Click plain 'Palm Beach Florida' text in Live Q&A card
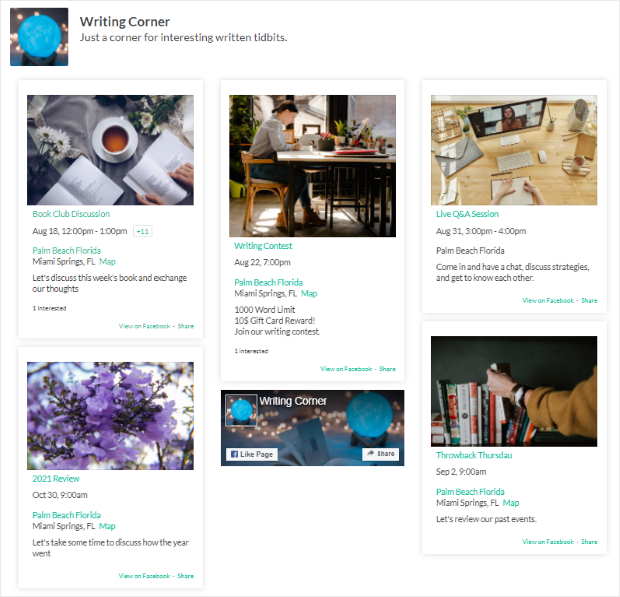The height and width of the screenshot is (597, 620). click(x=470, y=251)
